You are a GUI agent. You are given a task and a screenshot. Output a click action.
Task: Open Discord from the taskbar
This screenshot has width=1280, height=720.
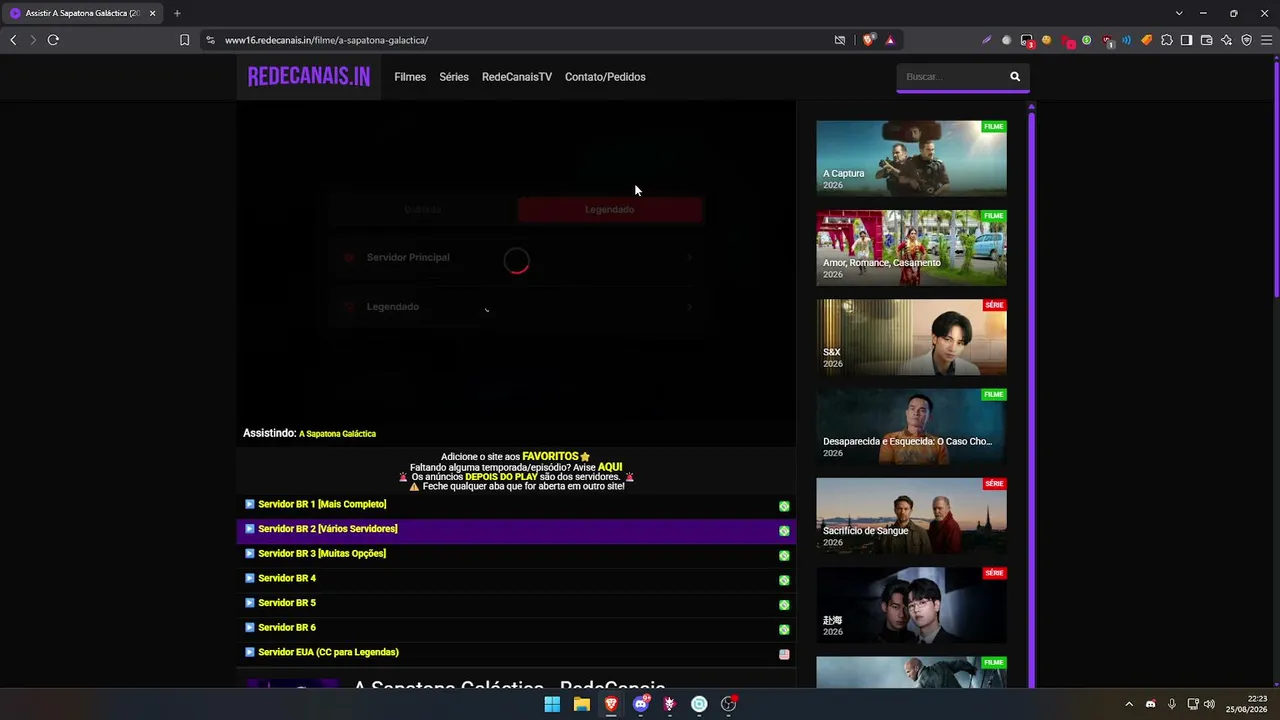(640, 704)
